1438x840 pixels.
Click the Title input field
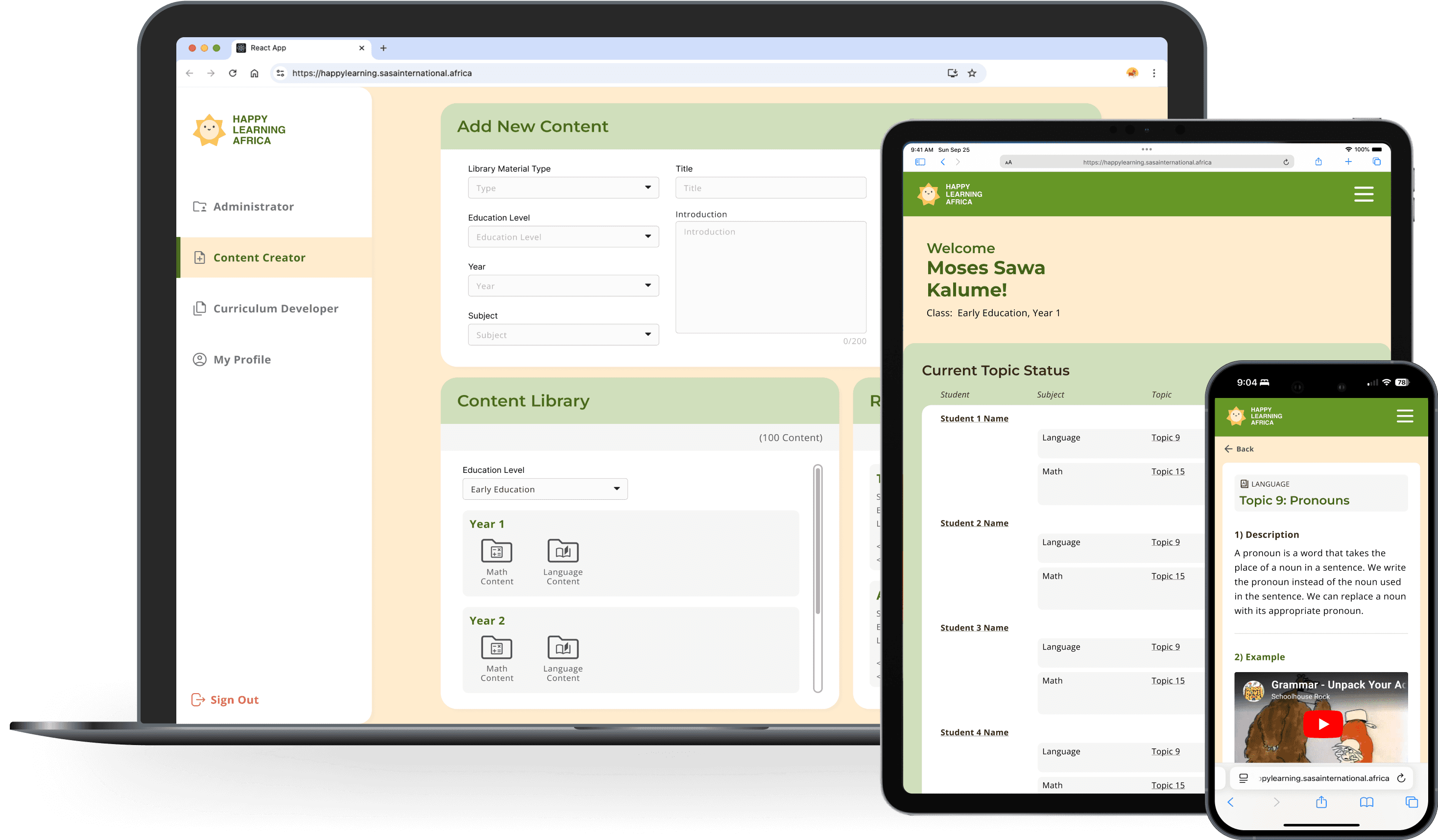click(x=770, y=187)
